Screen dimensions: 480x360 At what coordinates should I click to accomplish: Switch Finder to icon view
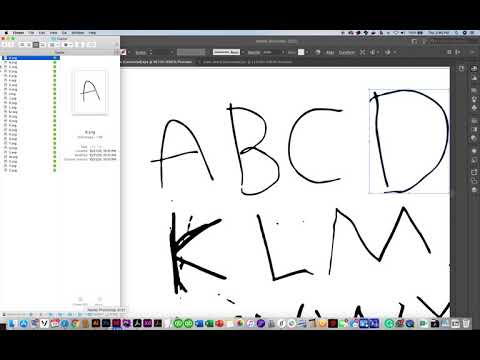[22, 44]
